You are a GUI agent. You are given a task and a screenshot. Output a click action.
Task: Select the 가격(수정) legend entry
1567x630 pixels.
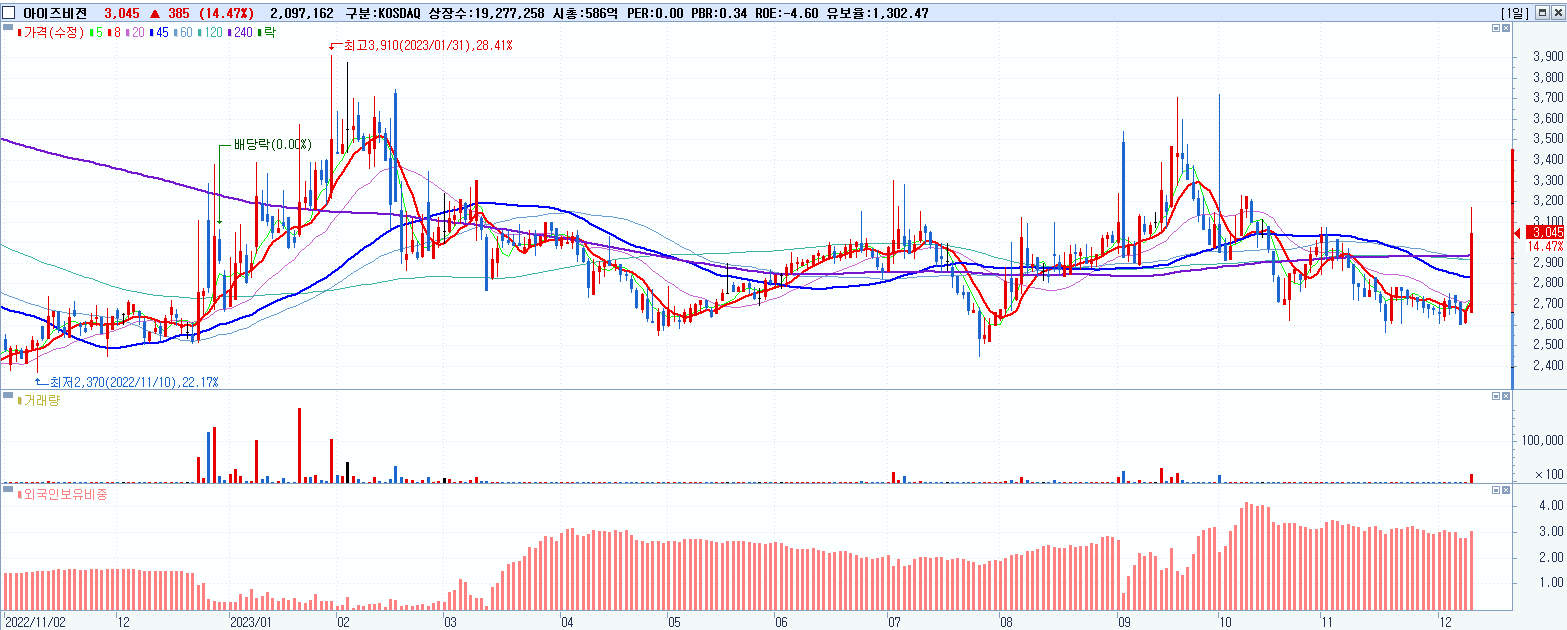pyautogui.click(x=52, y=33)
